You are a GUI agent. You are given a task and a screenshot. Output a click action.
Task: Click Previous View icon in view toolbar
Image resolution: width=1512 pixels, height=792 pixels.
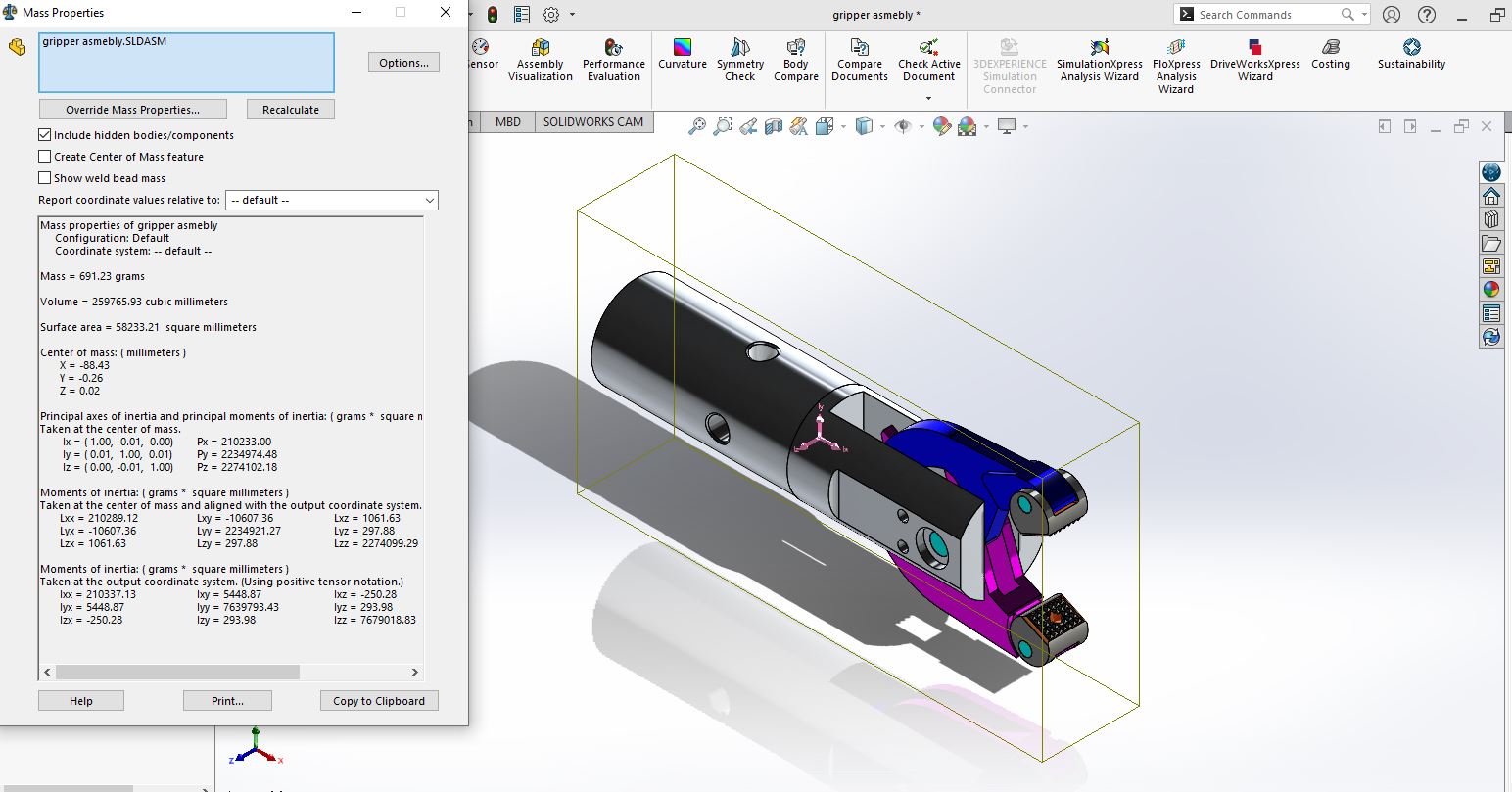pos(748,126)
